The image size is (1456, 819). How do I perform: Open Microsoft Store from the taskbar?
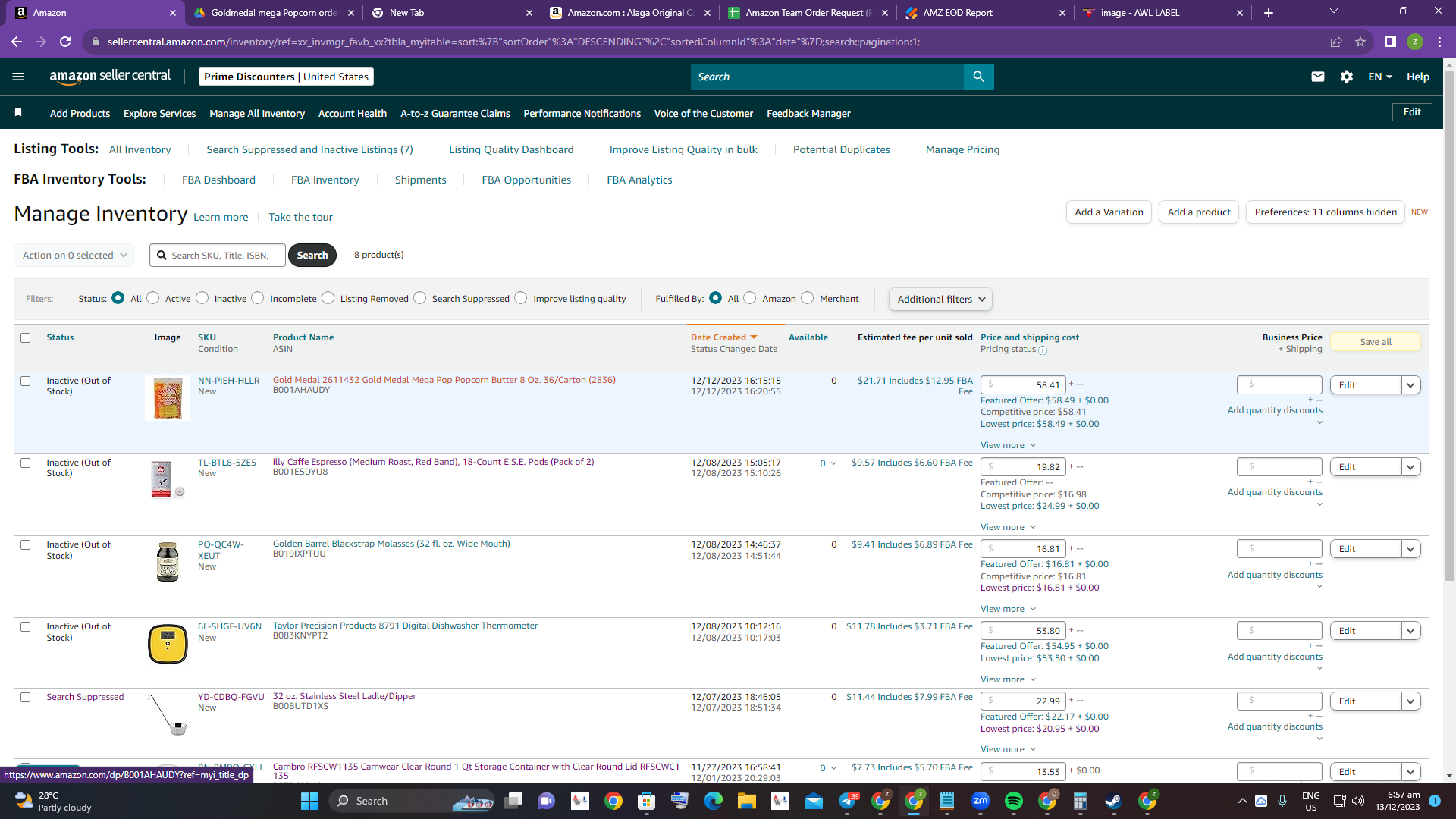[x=647, y=801]
